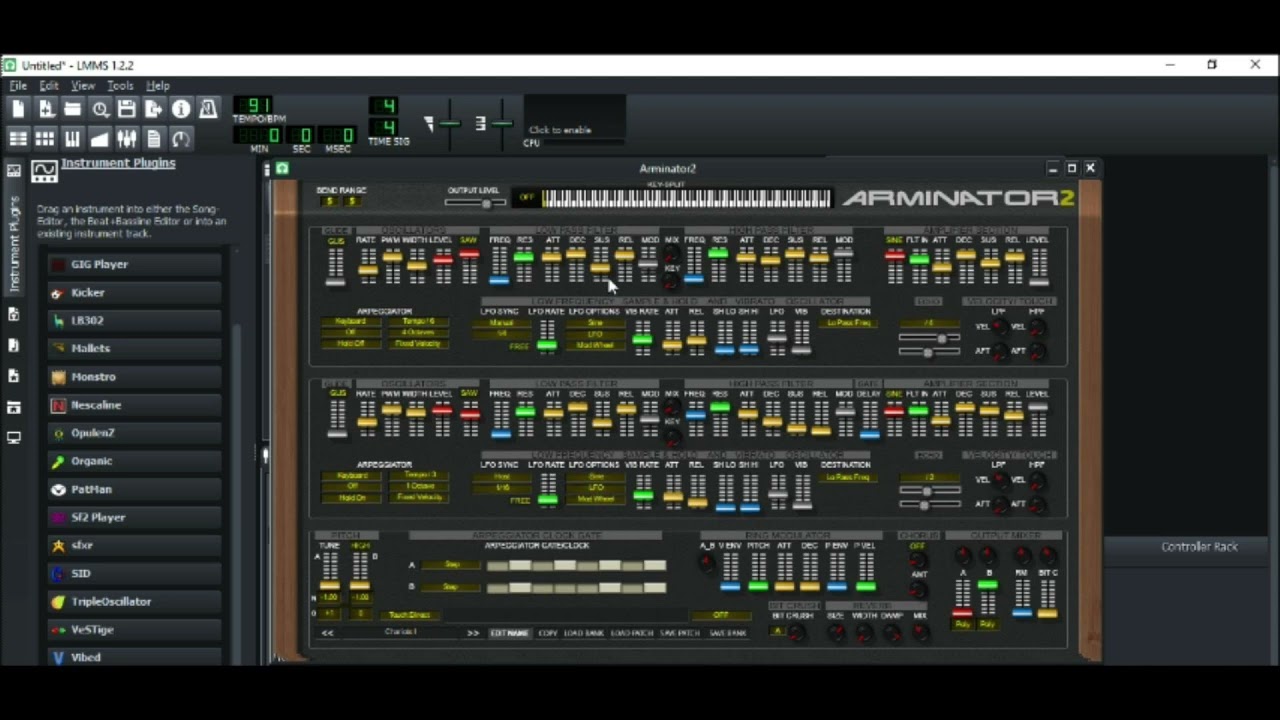Open the Beat+Bassline Editor
1280x720 pixels.
pos(45,138)
